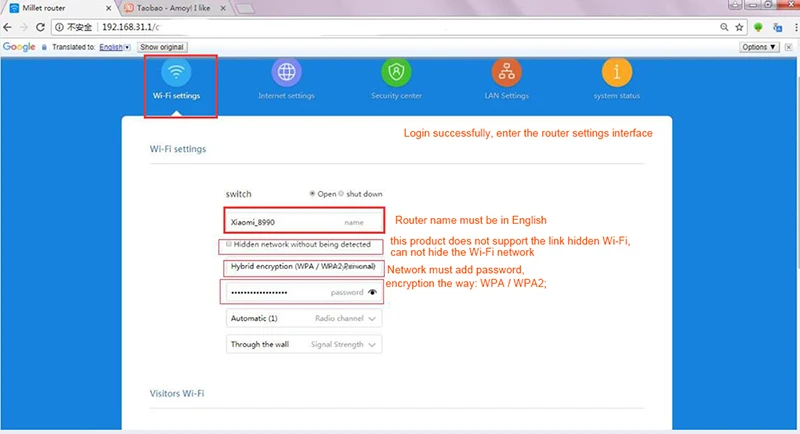Switch to the Millet router tab
The image size is (800, 434).
pyautogui.click(x=59, y=8)
